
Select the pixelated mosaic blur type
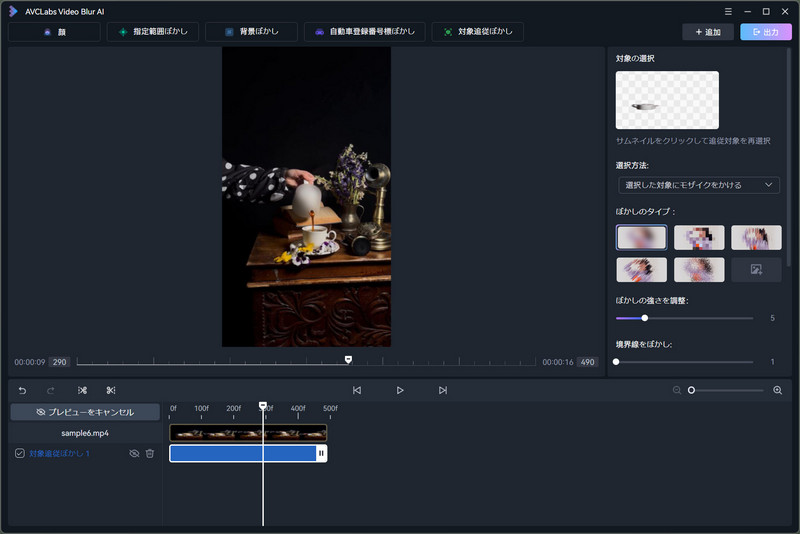699,237
